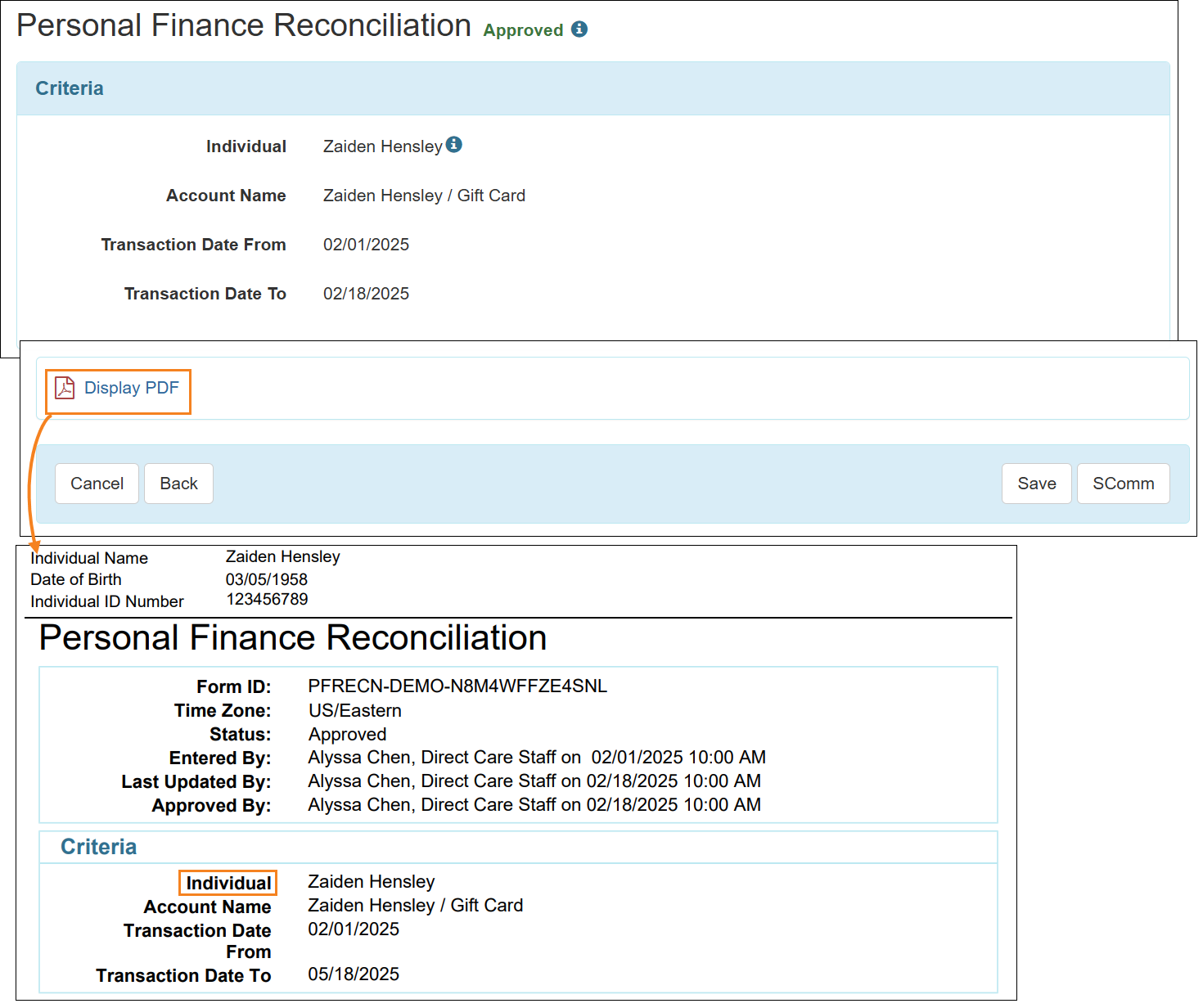Click the PDF date 05/18/2025
1203x1008 pixels.
pyautogui.click(x=354, y=974)
